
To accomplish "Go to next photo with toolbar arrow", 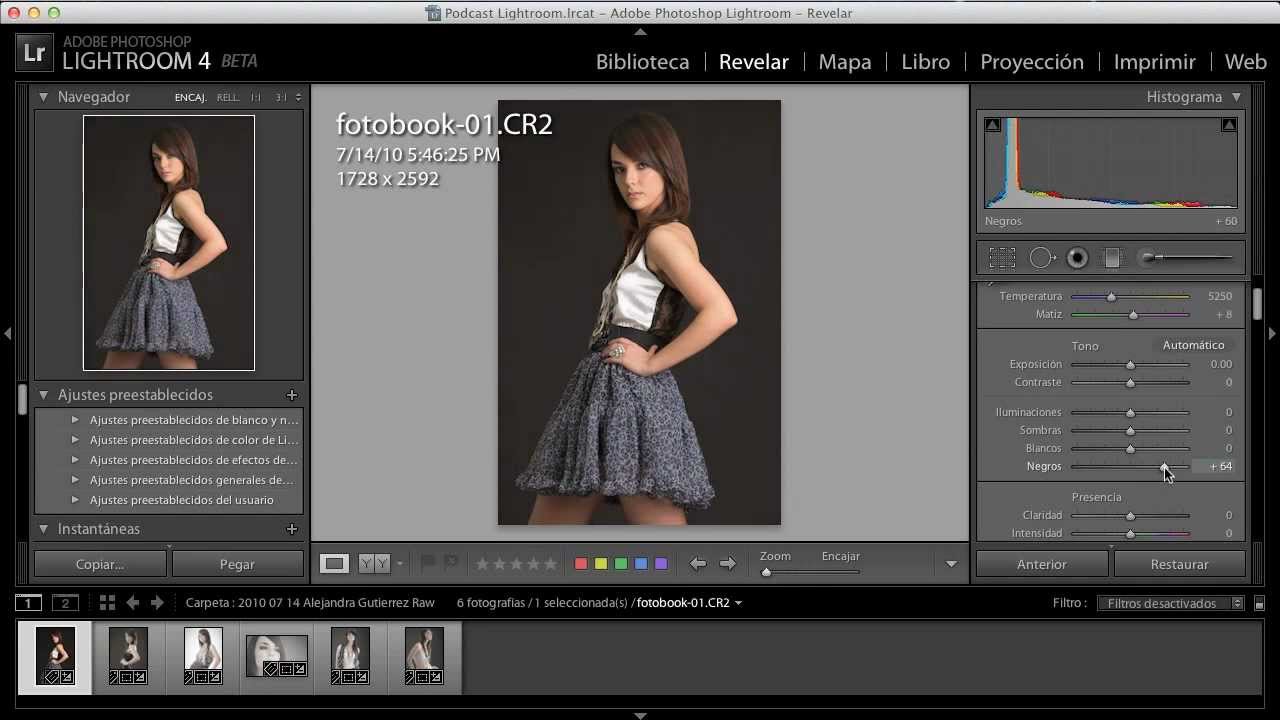I will point(728,564).
